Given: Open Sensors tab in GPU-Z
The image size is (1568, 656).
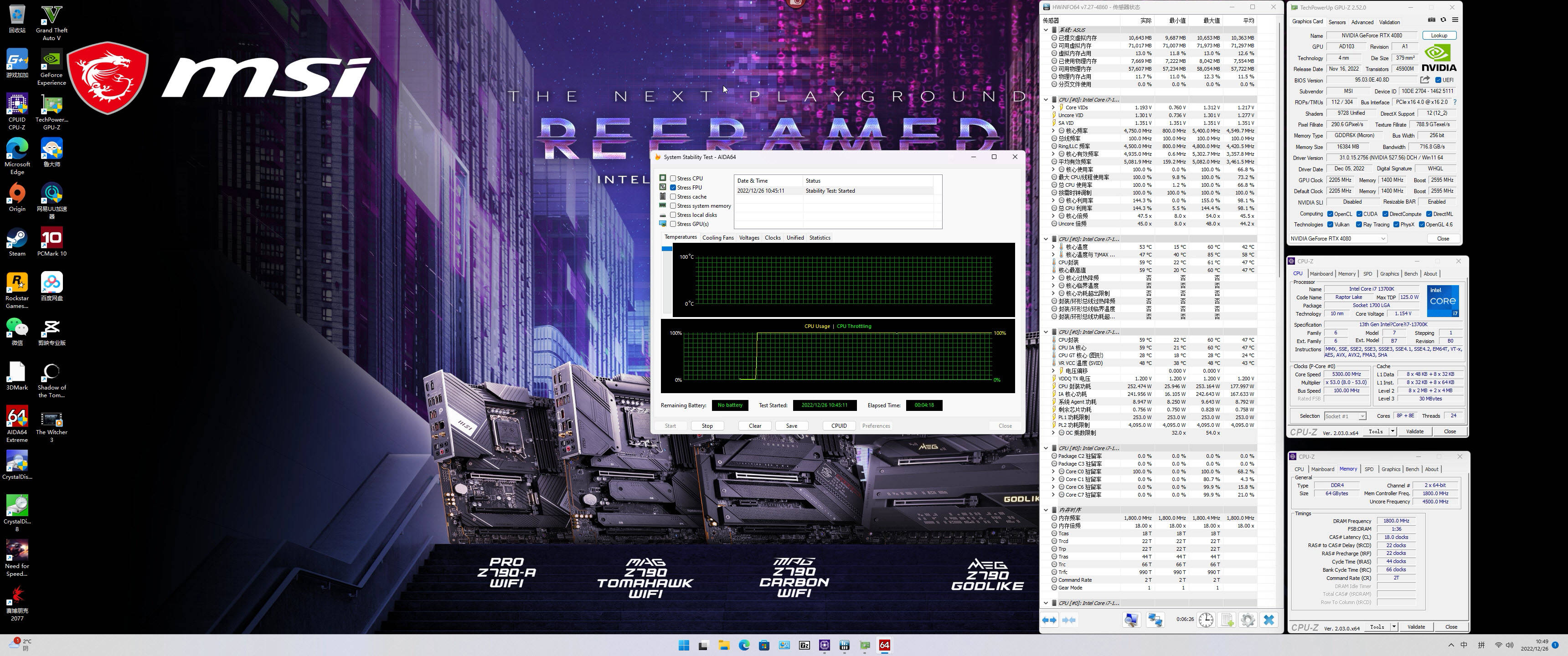Looking at the screenshot, I should click(1337, 22).
